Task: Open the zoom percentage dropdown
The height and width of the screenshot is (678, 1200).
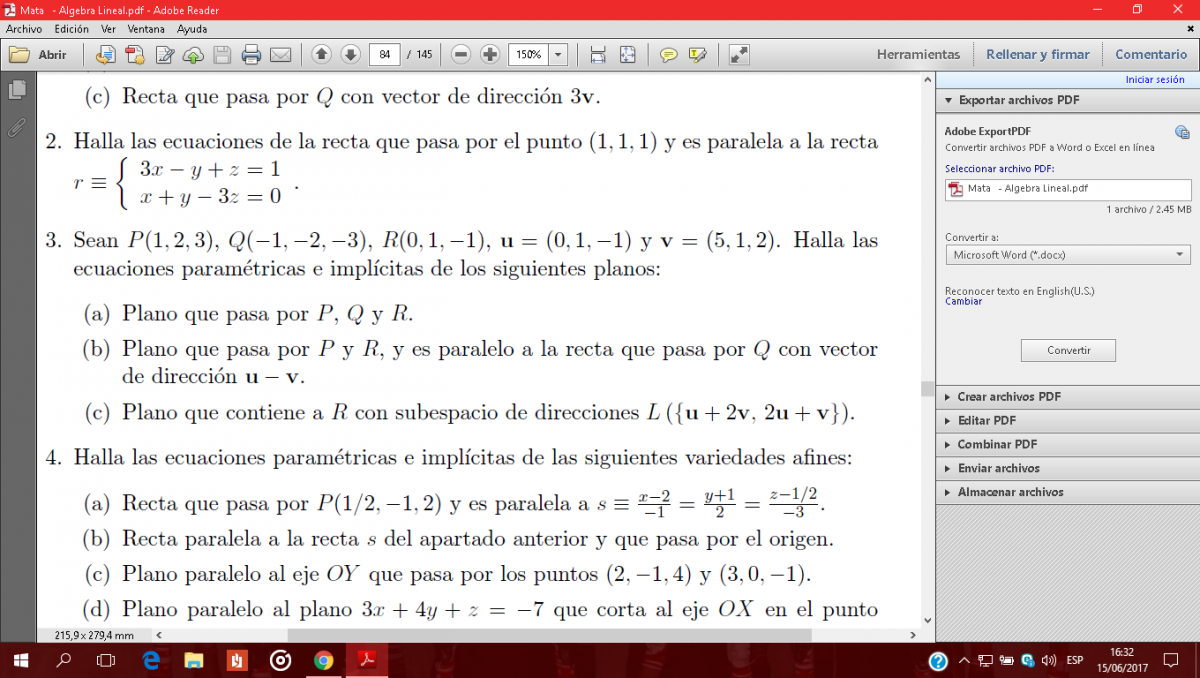Action: [x=558, y=55]
